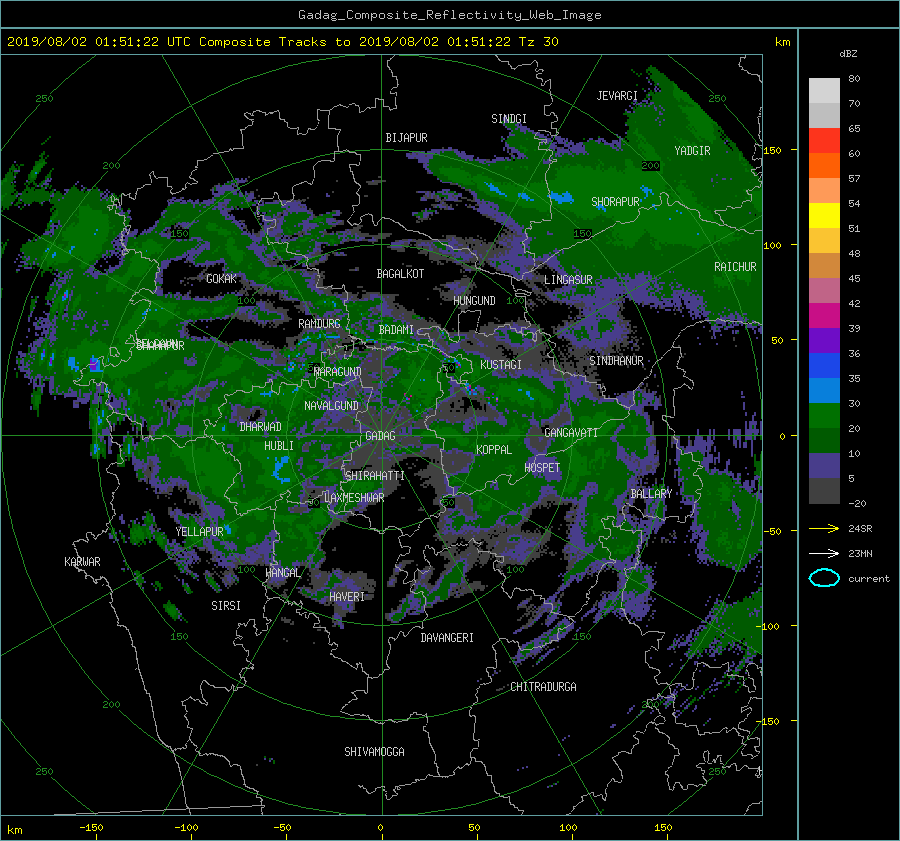Click the dBZ legend heading
The width and height of the screenshot is (900, 841).
coord(848,54)
